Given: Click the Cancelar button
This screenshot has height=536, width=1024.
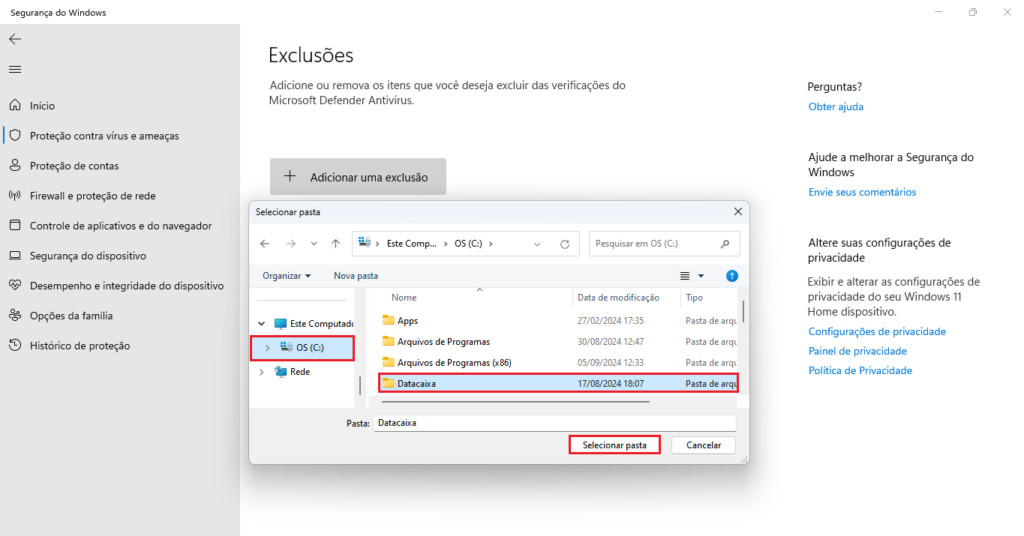Looking at the screenshot, I should 703,445.
